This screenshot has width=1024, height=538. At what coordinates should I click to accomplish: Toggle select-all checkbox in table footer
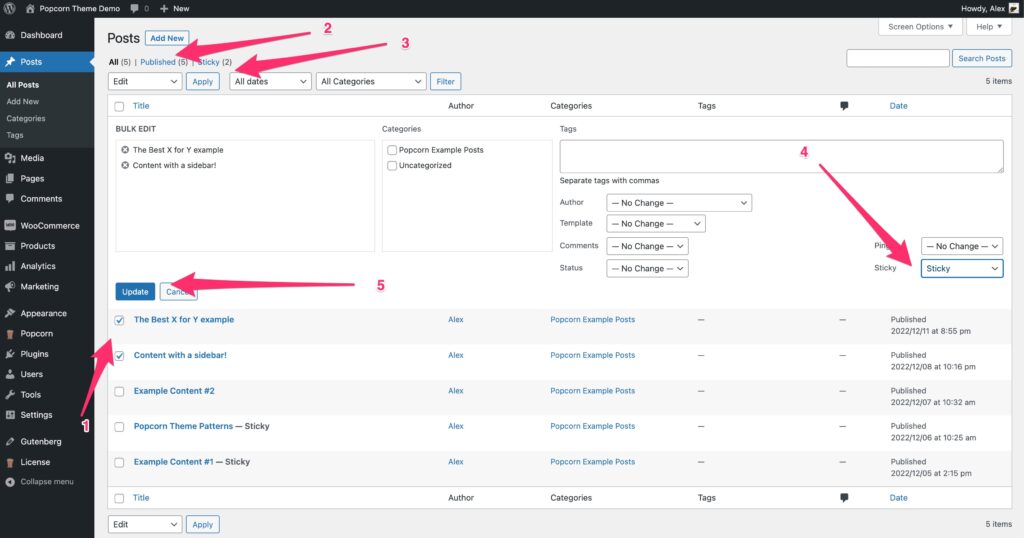point(119,498)
